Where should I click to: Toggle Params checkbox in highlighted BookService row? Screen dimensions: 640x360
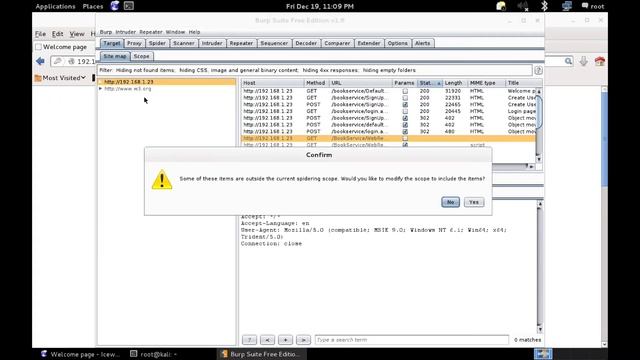tap(405, 138)
